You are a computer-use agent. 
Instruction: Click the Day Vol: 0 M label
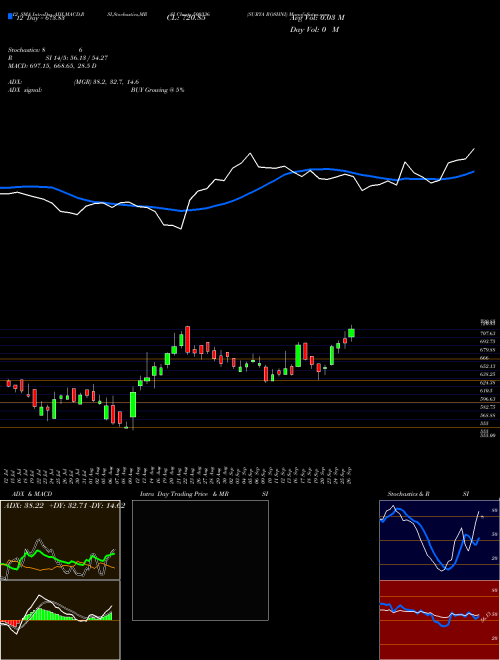314,29
